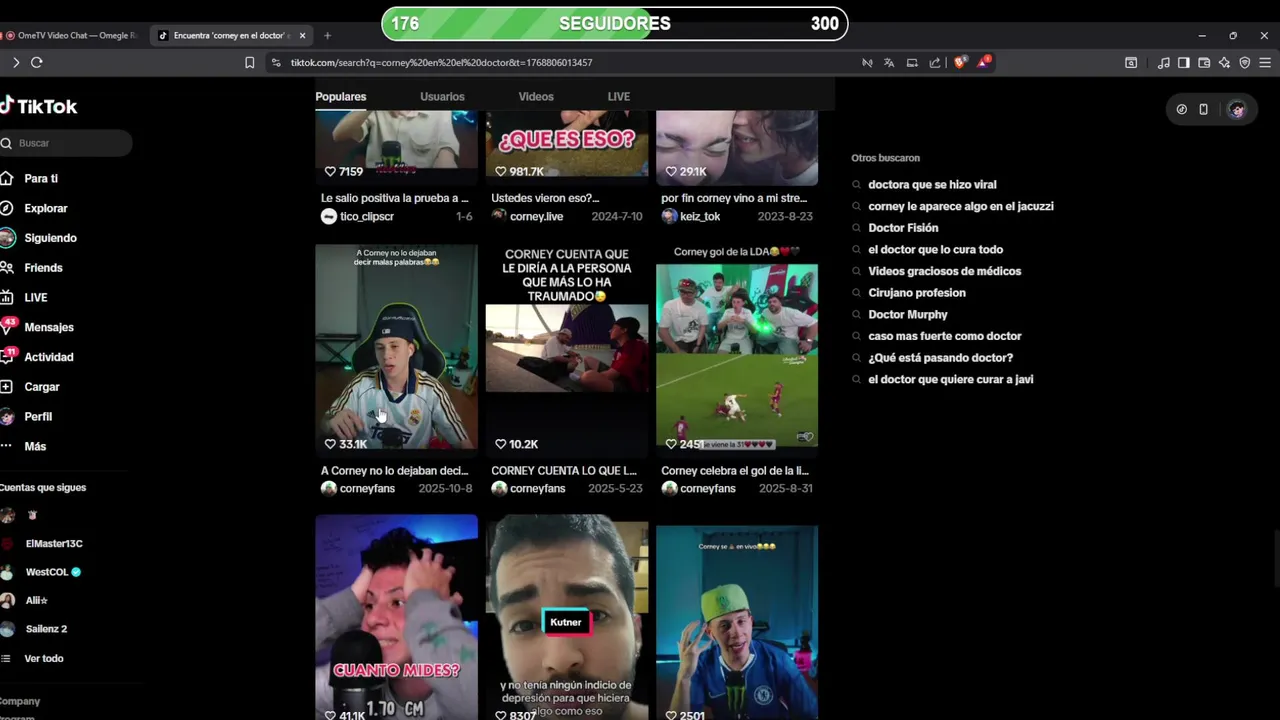
Task: Search suggestion 'Cirujano profesion'
Action: 916,293
